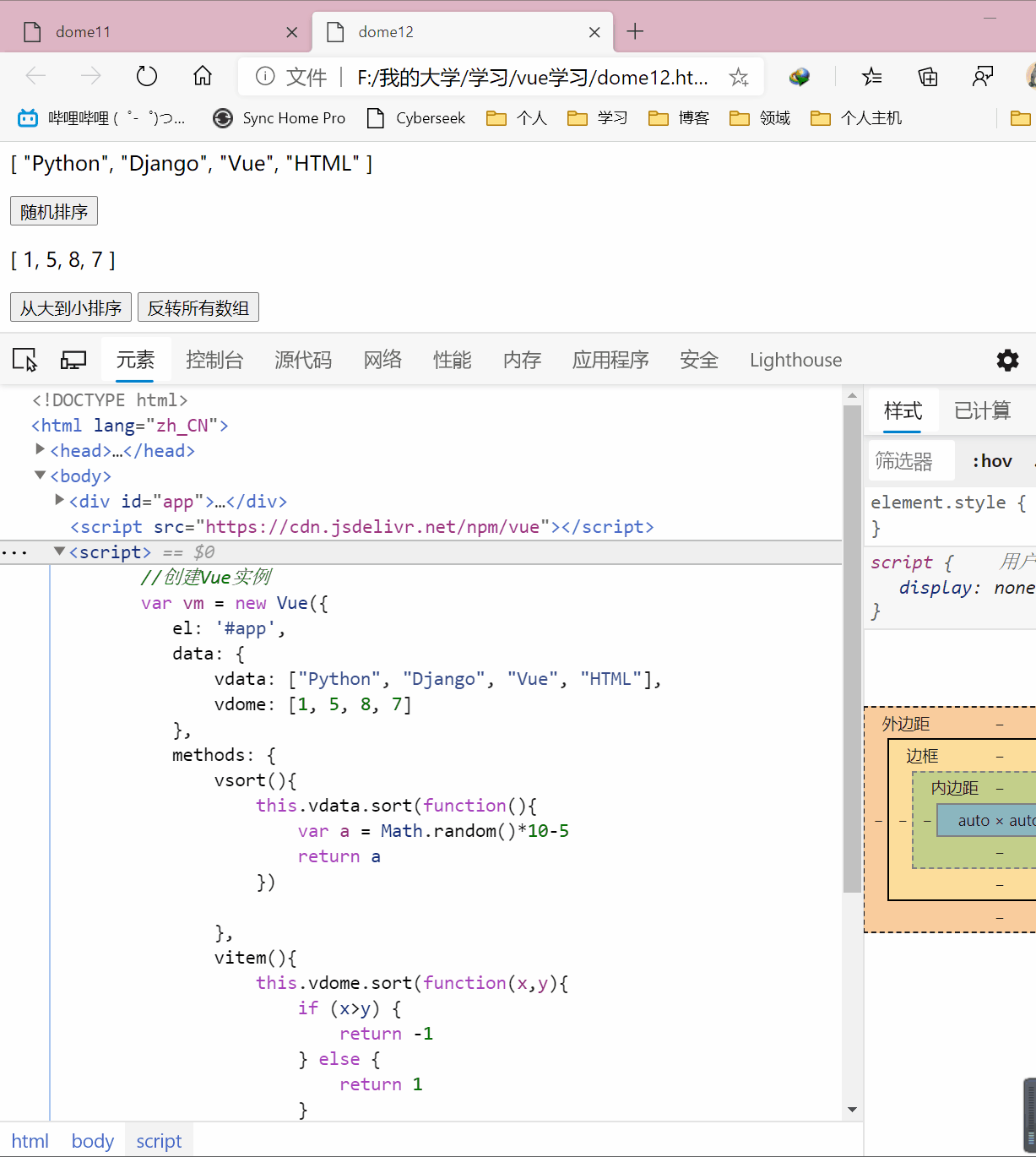Open site info icon beside 文件
Screen dimensions: 1036x1157
[x=265, y=77]
